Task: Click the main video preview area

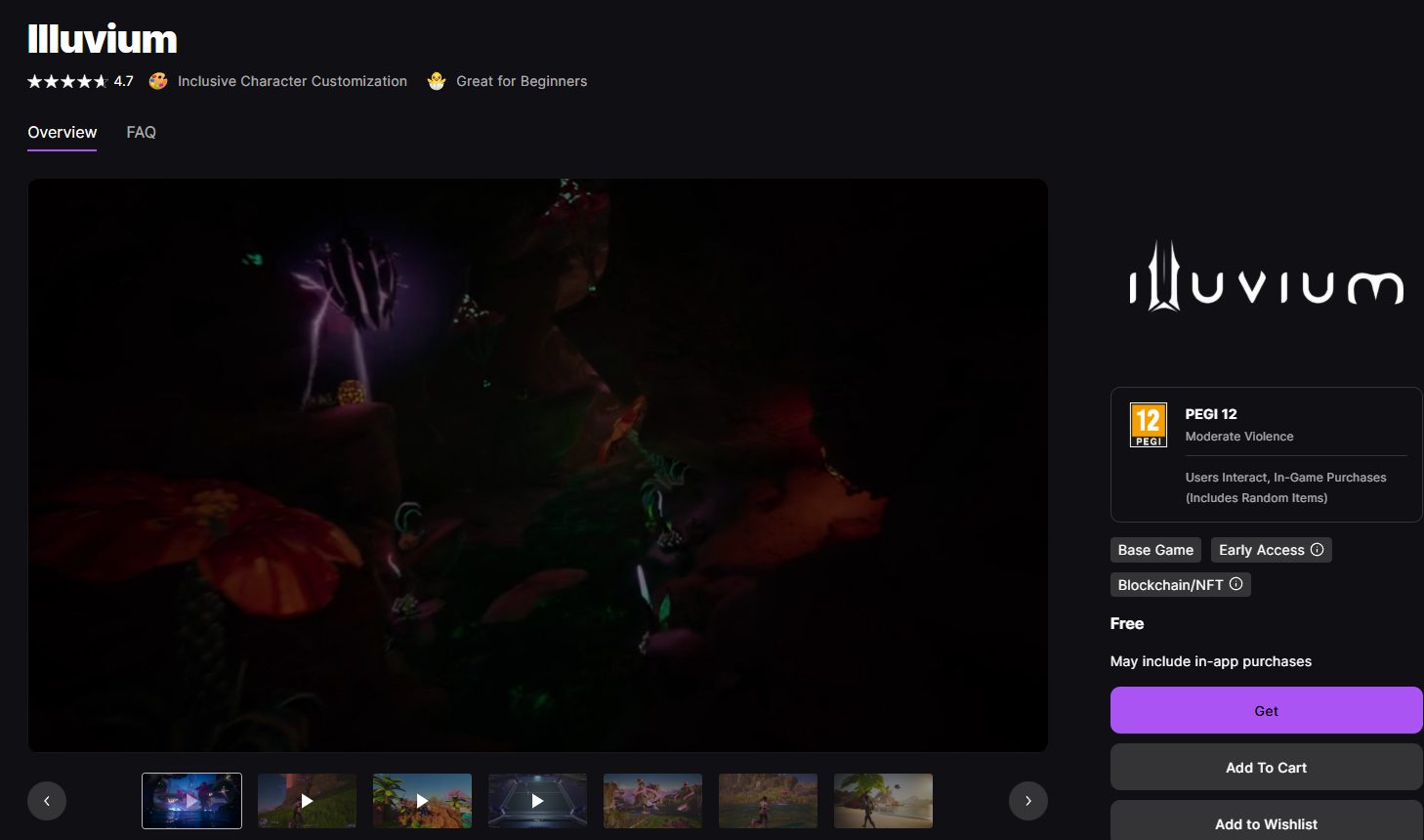Action: pos(537,465)
